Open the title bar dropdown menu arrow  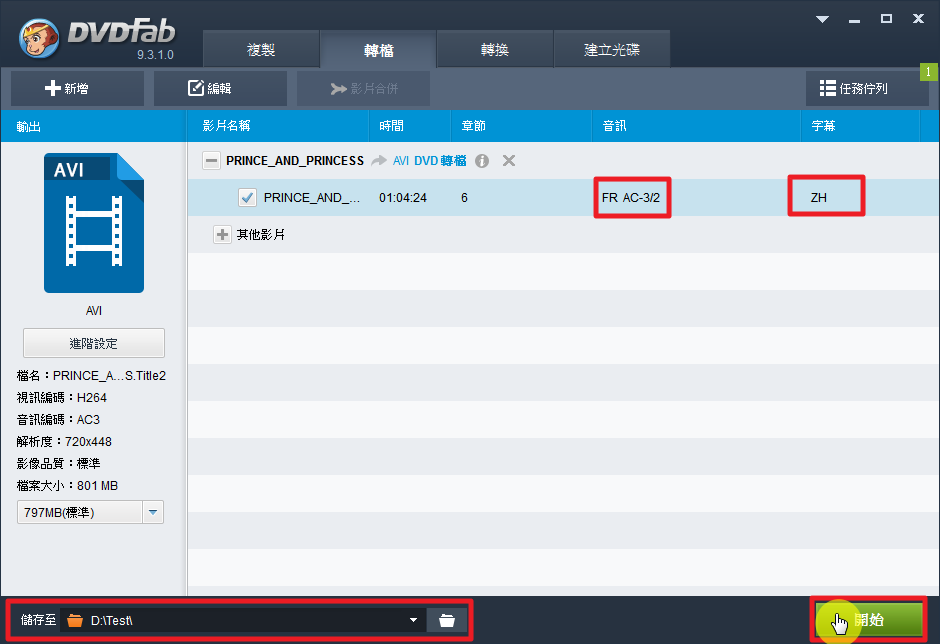(822, 19)
